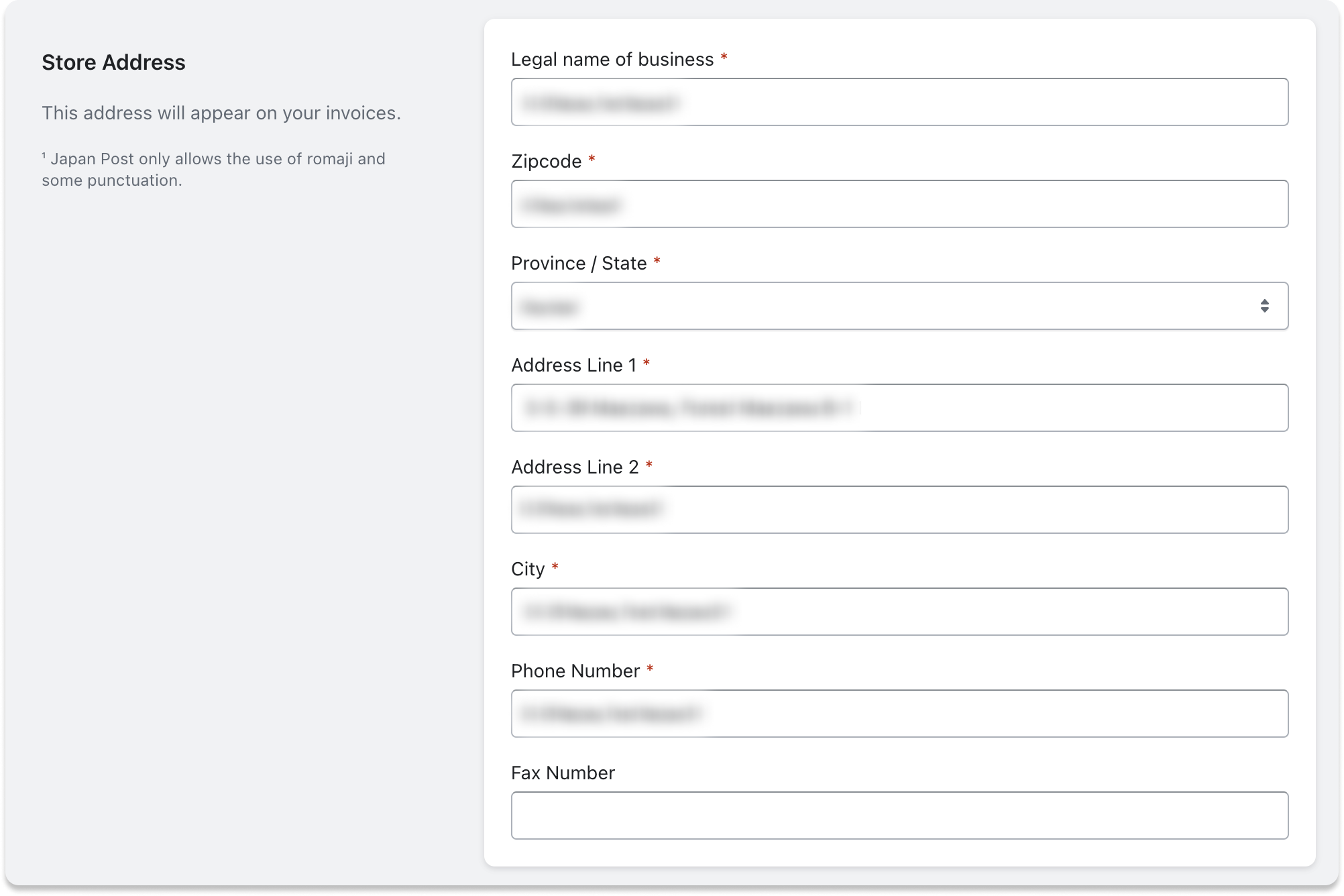1344x896 pixels.
Task: Select the City input field
Action: [899, 612]
